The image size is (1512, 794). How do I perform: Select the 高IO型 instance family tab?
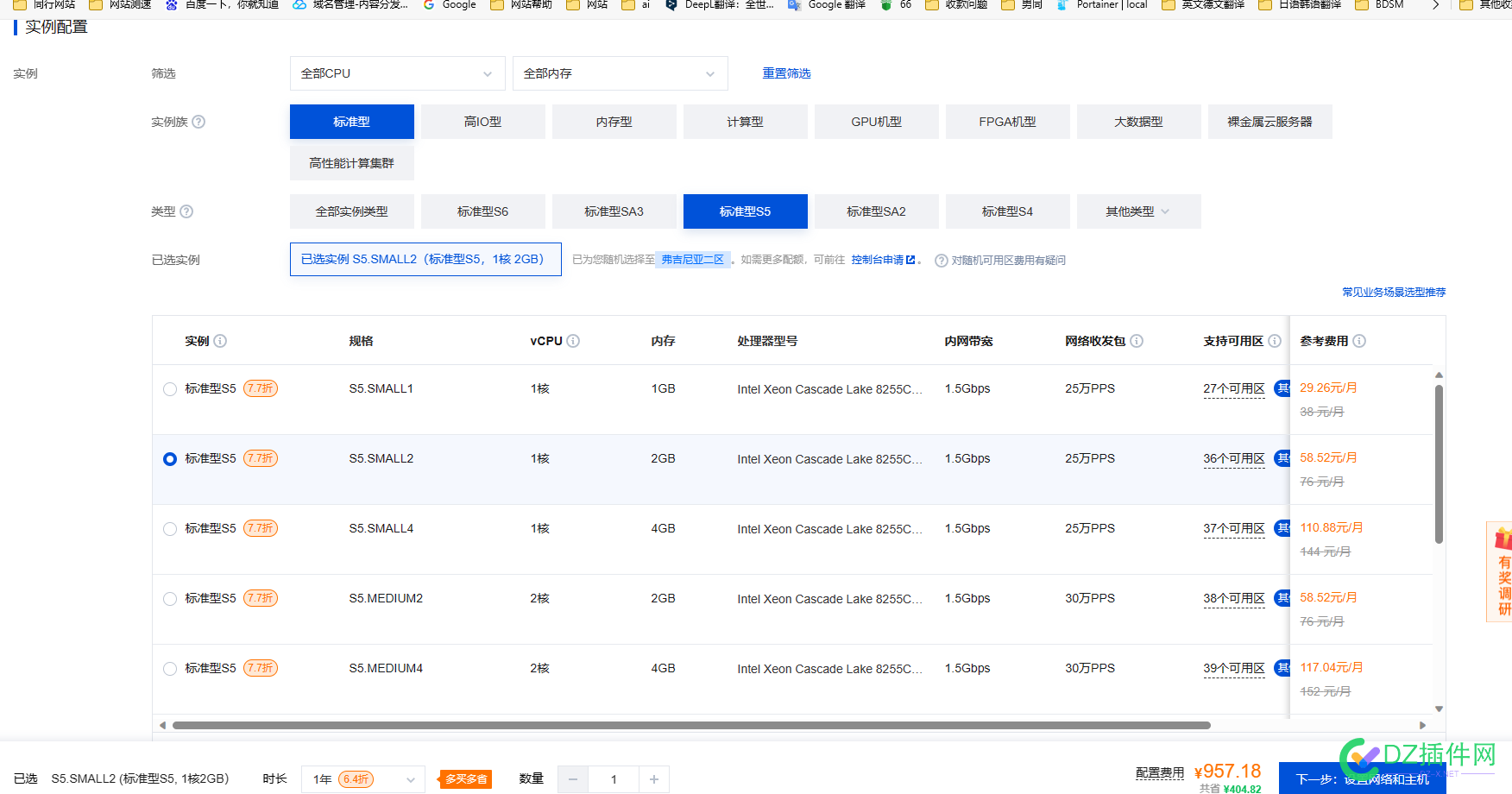pos(483,122)
